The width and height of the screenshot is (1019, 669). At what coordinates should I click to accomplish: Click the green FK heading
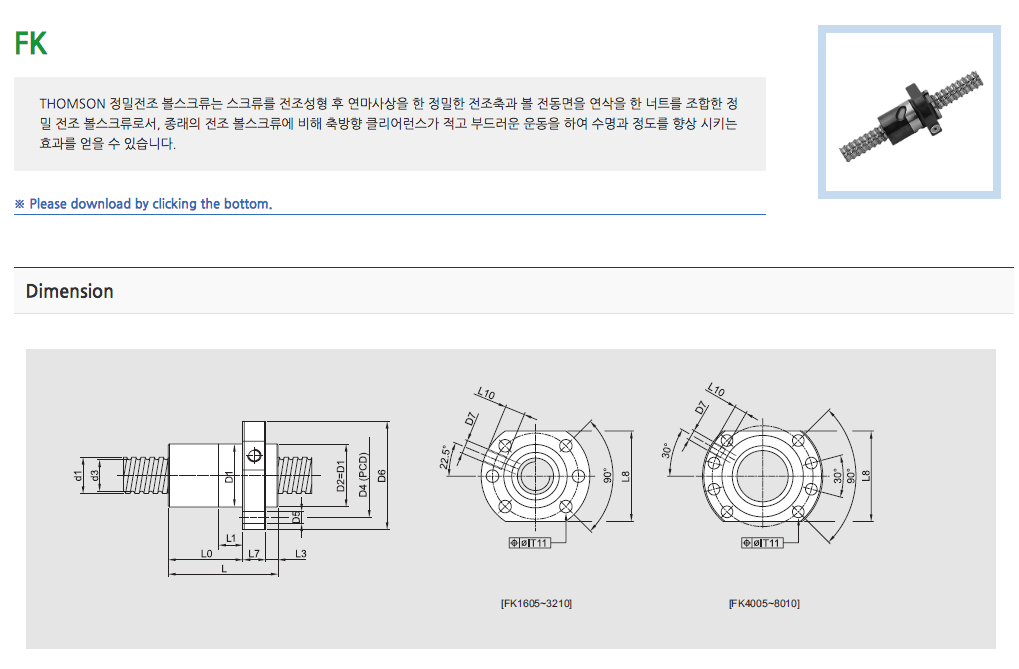[31, 45]
